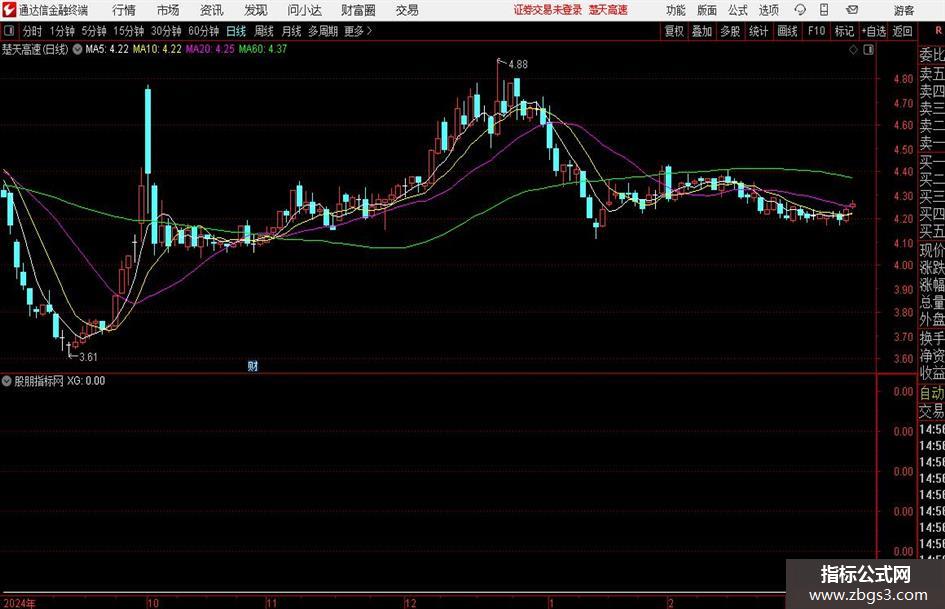Click 楚天高速 stock name in title bar
The image size is (945, 609).
pos(608,10)
